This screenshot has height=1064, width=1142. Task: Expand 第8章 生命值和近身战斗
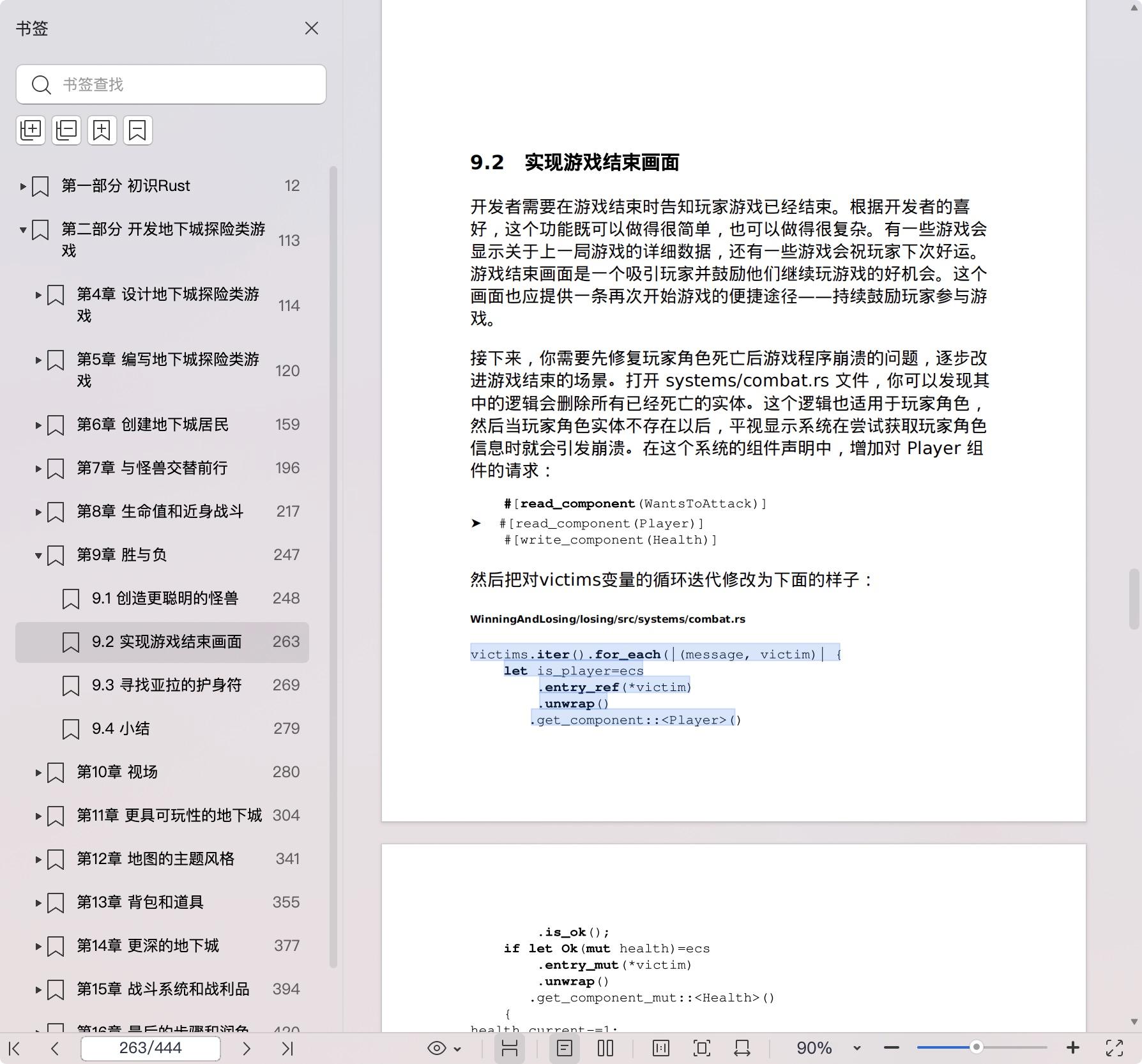click(38, 512)
